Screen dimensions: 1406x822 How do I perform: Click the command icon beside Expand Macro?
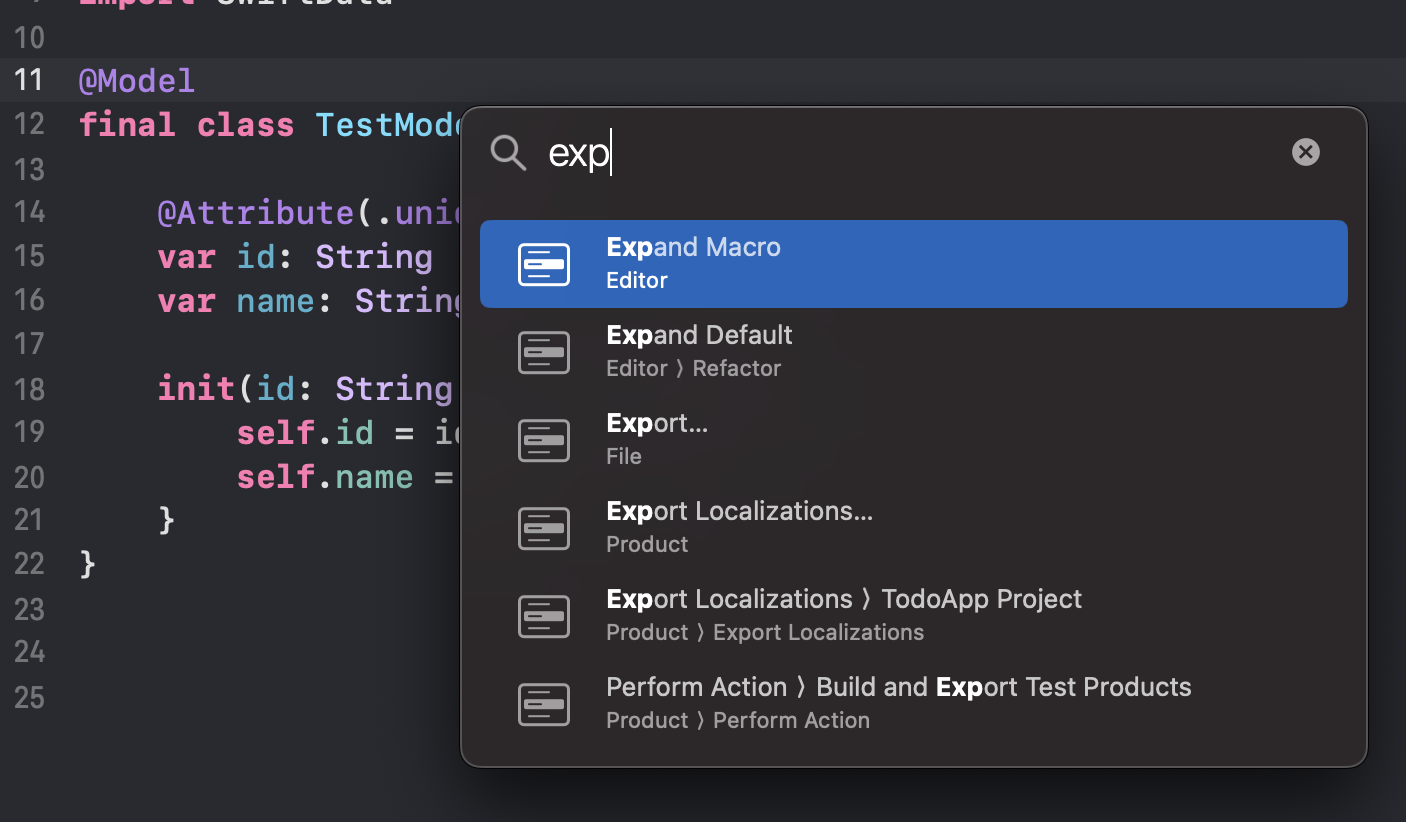pos(544,264)
